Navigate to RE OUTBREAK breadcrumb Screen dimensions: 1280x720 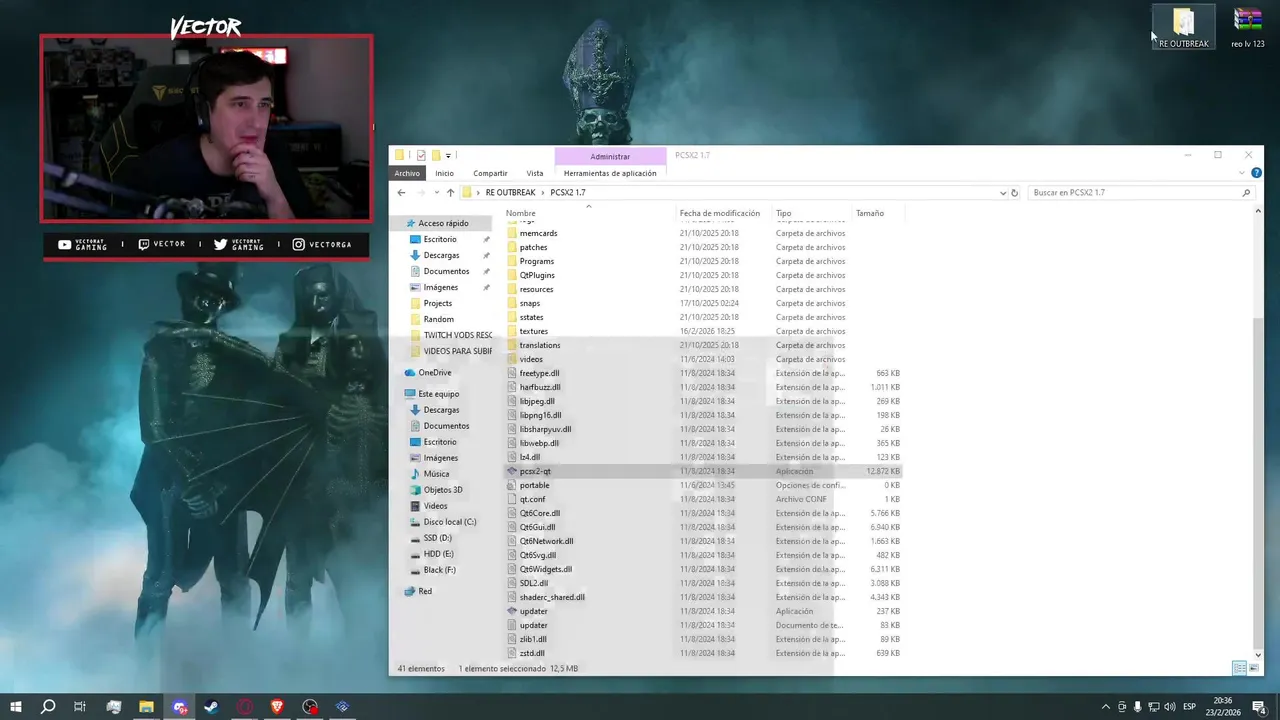pos(510,192)
